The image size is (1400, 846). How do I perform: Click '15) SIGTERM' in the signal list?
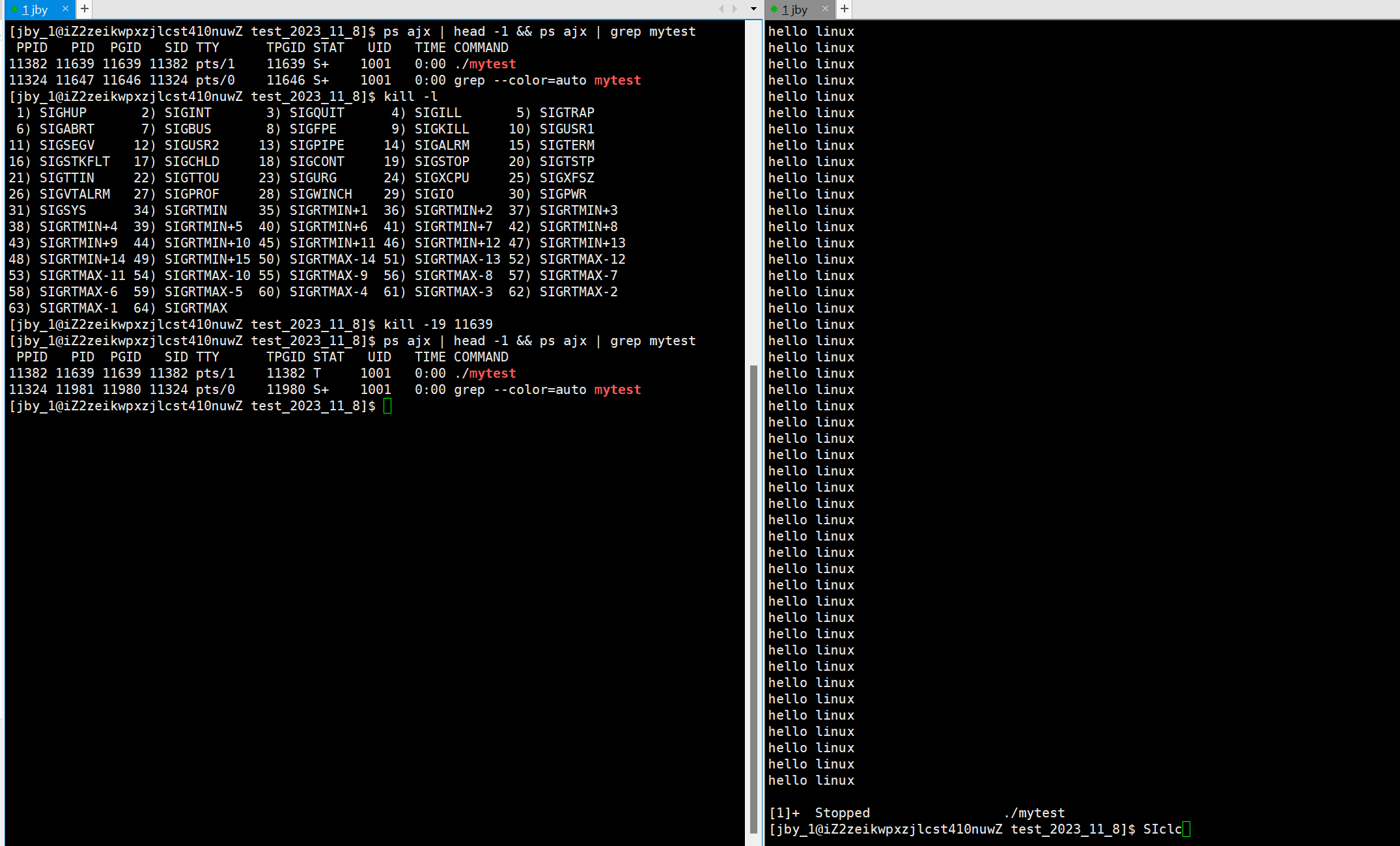point(552,145)
